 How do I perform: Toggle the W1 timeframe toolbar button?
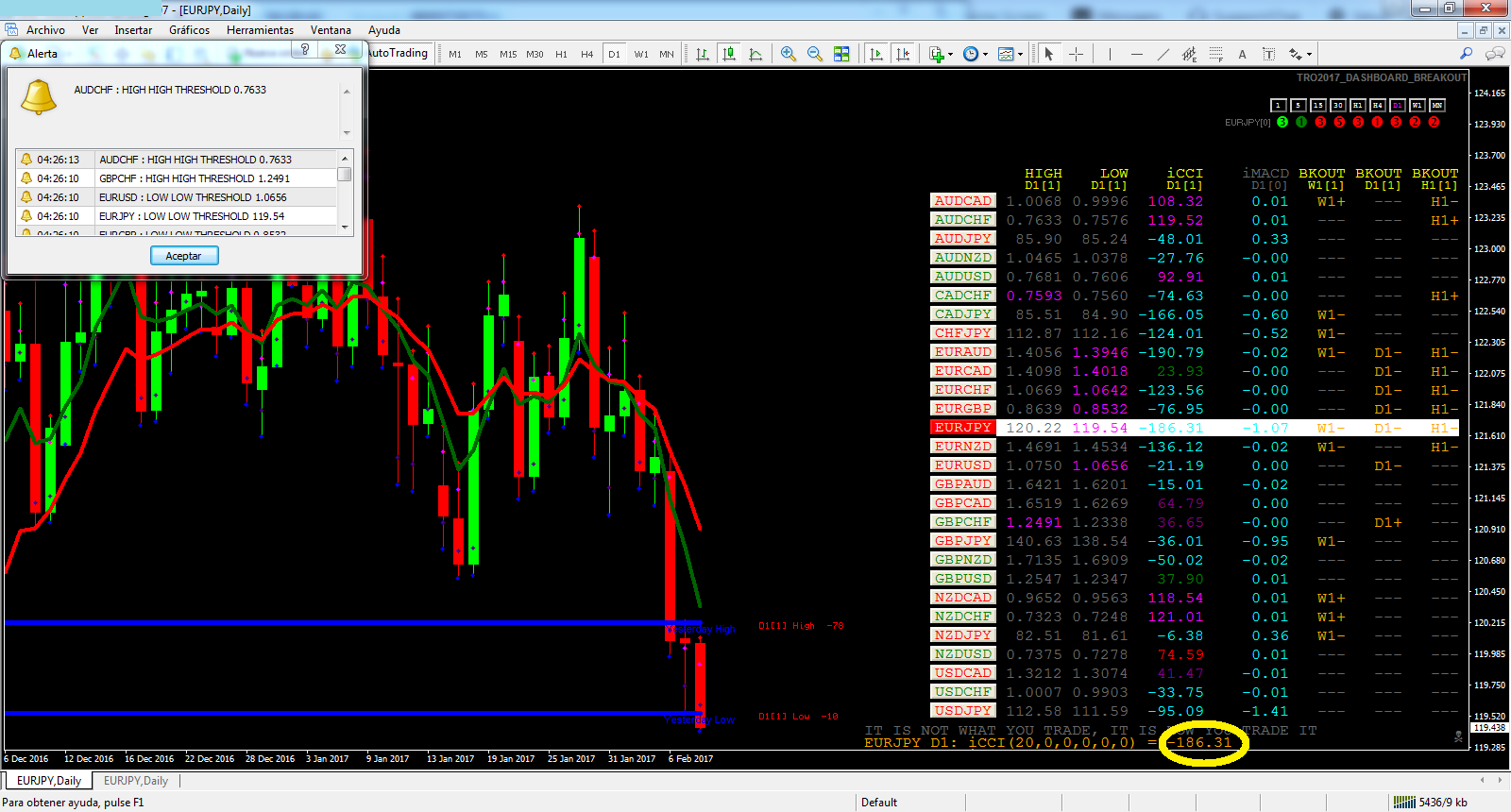tap(641, 54)
